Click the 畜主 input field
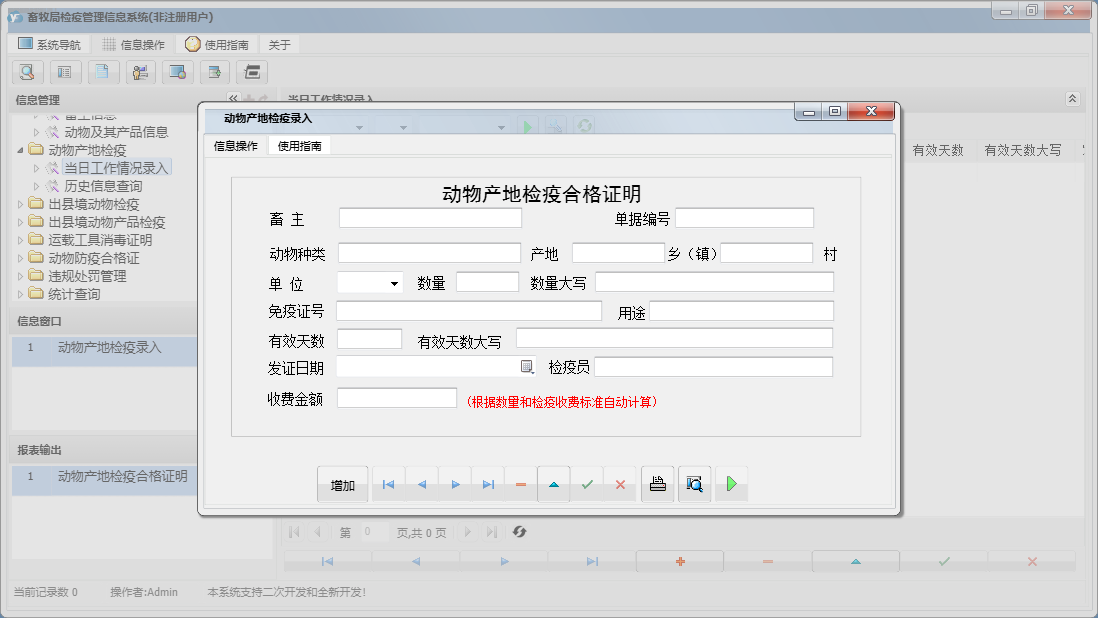The width and height of the screenshot is (1098, 618). 430,216
